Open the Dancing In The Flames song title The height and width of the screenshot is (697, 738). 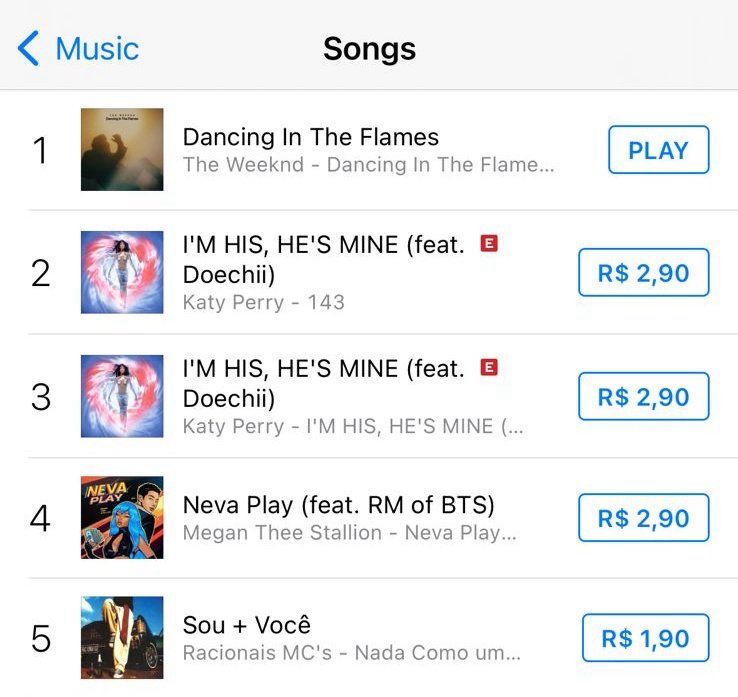coord(310,137)
